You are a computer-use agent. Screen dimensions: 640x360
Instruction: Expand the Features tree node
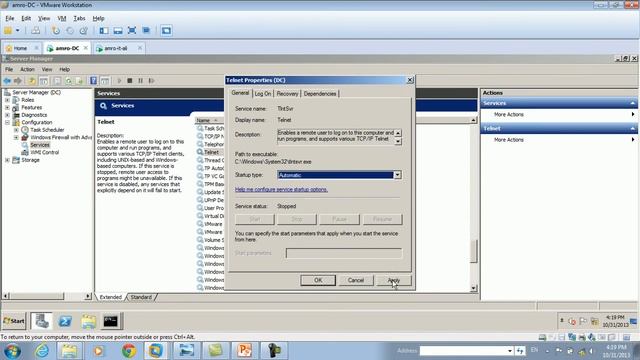pos(7,107)
